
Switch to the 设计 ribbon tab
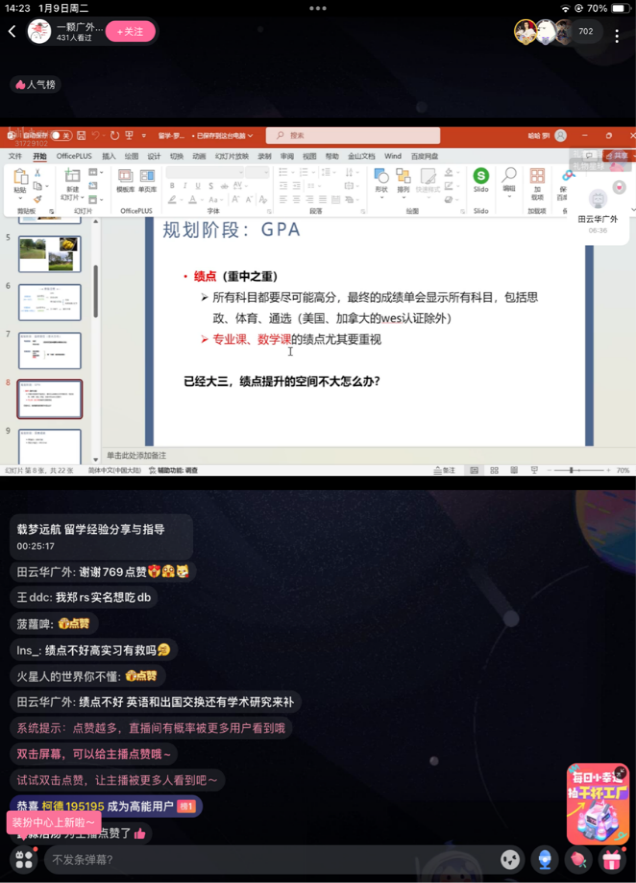pyautogui.click(x=154, y=156)
